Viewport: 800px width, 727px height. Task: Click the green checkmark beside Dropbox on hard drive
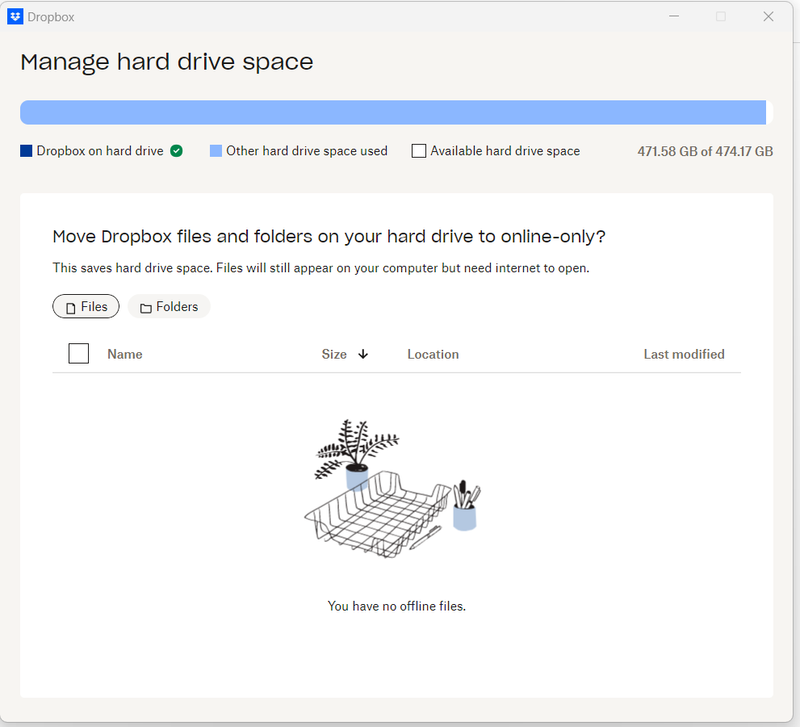(x=176, y=151)
